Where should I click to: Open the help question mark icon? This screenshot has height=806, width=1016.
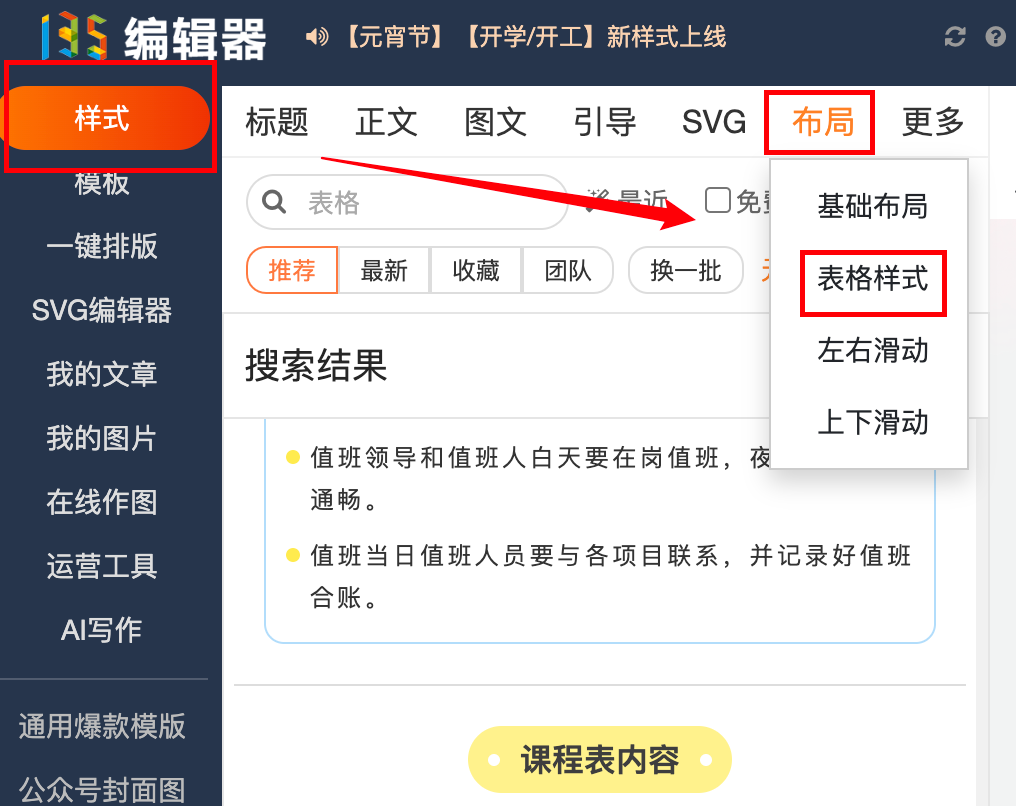point(995,36)
